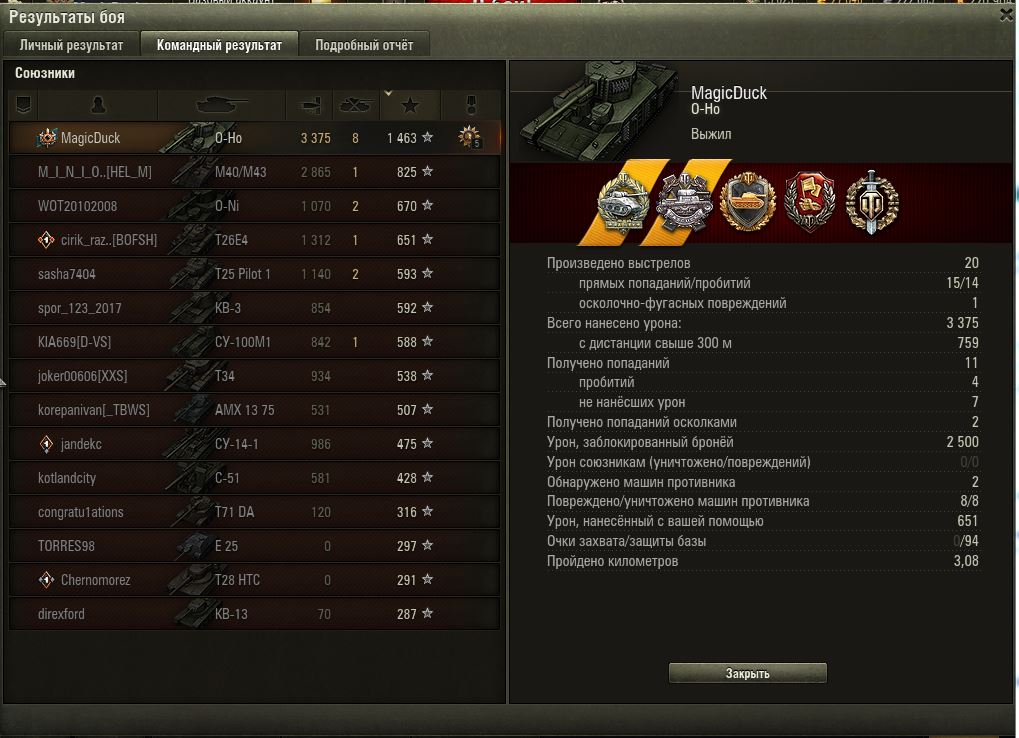Sort allies by player name icon
The width and height of the screenshot is (1019, 738).
tap(98, 105)
